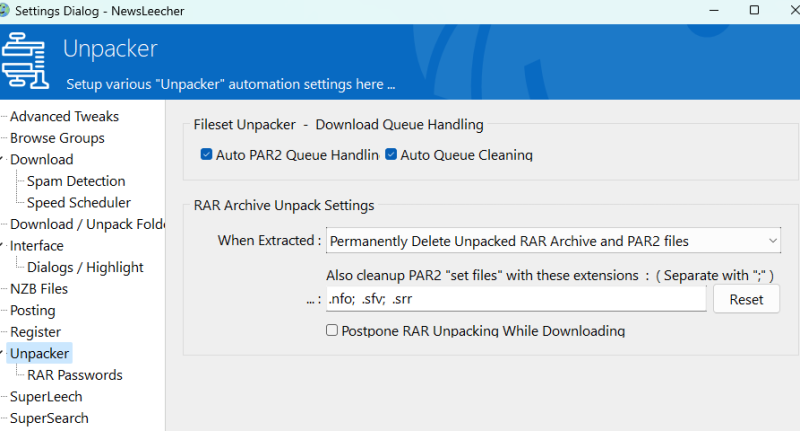Collapse the Download tree node
Viewport: 800px width, 431px height.
coord(3,160)
